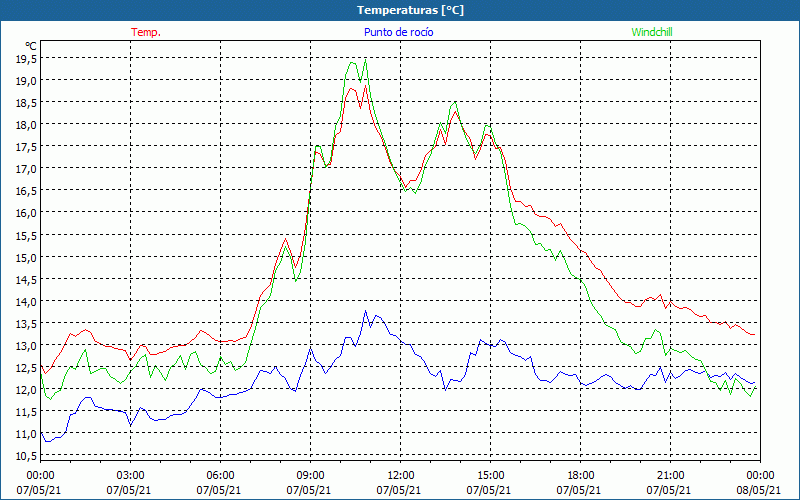Click the 14,5 y-axis value

click(26, 279)
